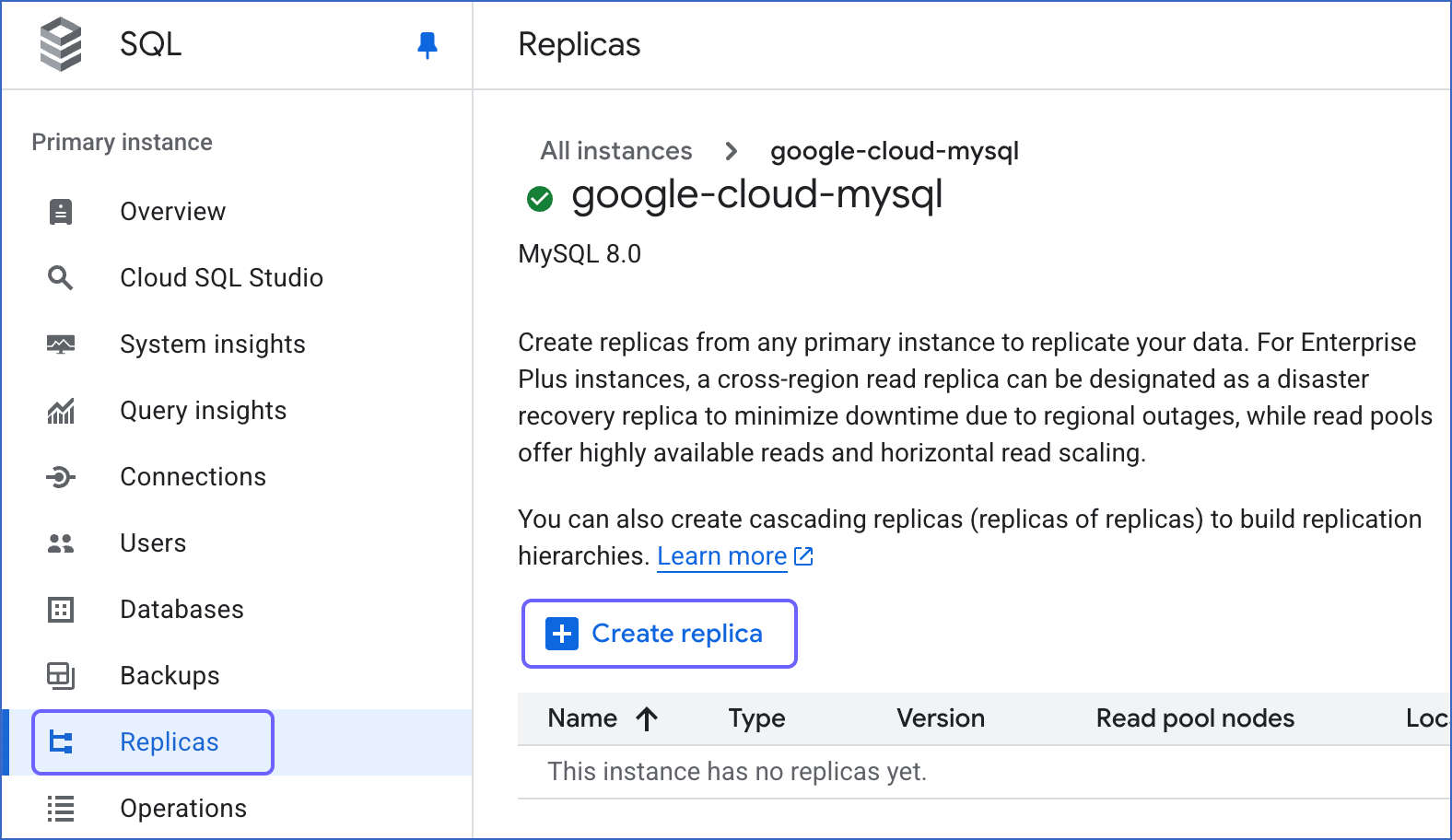This screenshot has width=1452, height=840.
Task: Click the System insights monitor icon
Action: (61, 344)
